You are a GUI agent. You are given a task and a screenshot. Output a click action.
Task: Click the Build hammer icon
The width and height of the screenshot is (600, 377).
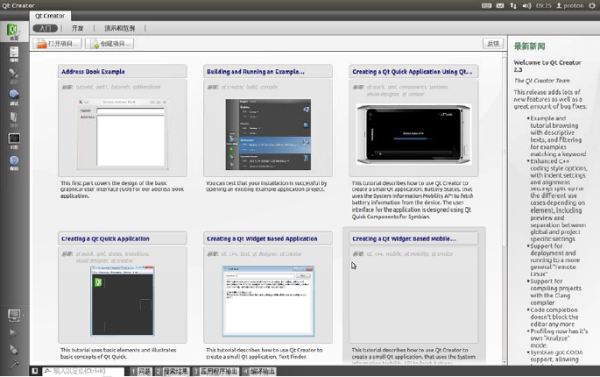tap(14, 364)
